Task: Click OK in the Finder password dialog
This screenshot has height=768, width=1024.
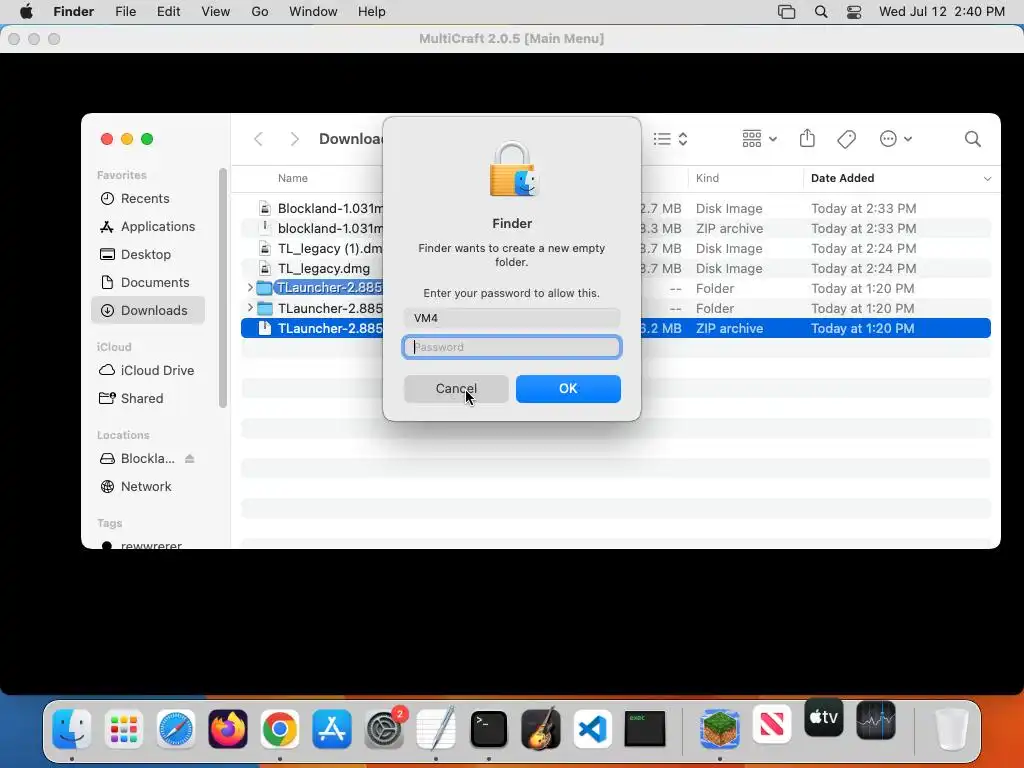Action: (x=568, y=389)
